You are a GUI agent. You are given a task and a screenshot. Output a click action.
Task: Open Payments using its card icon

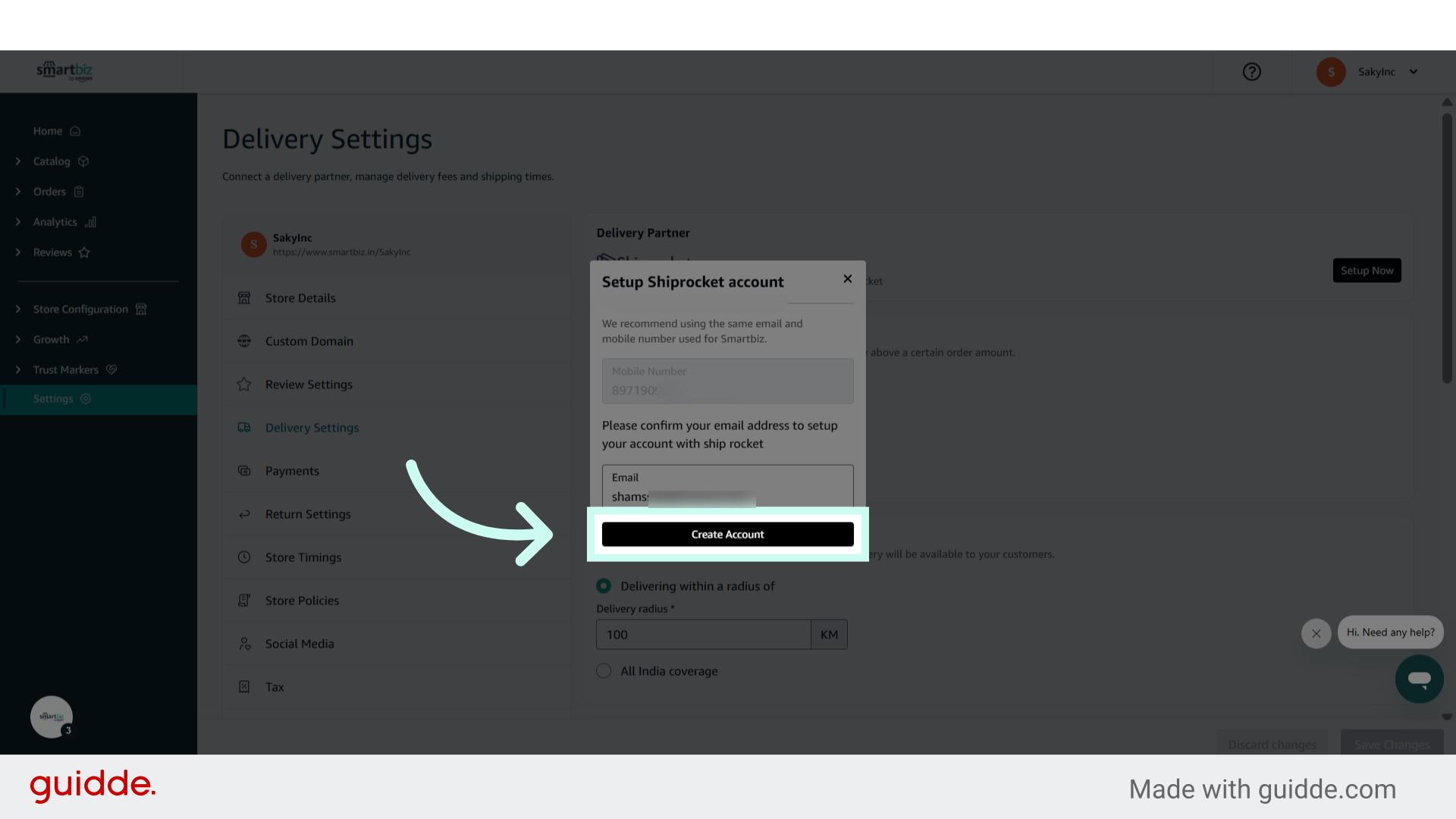(x=244, y=470)
